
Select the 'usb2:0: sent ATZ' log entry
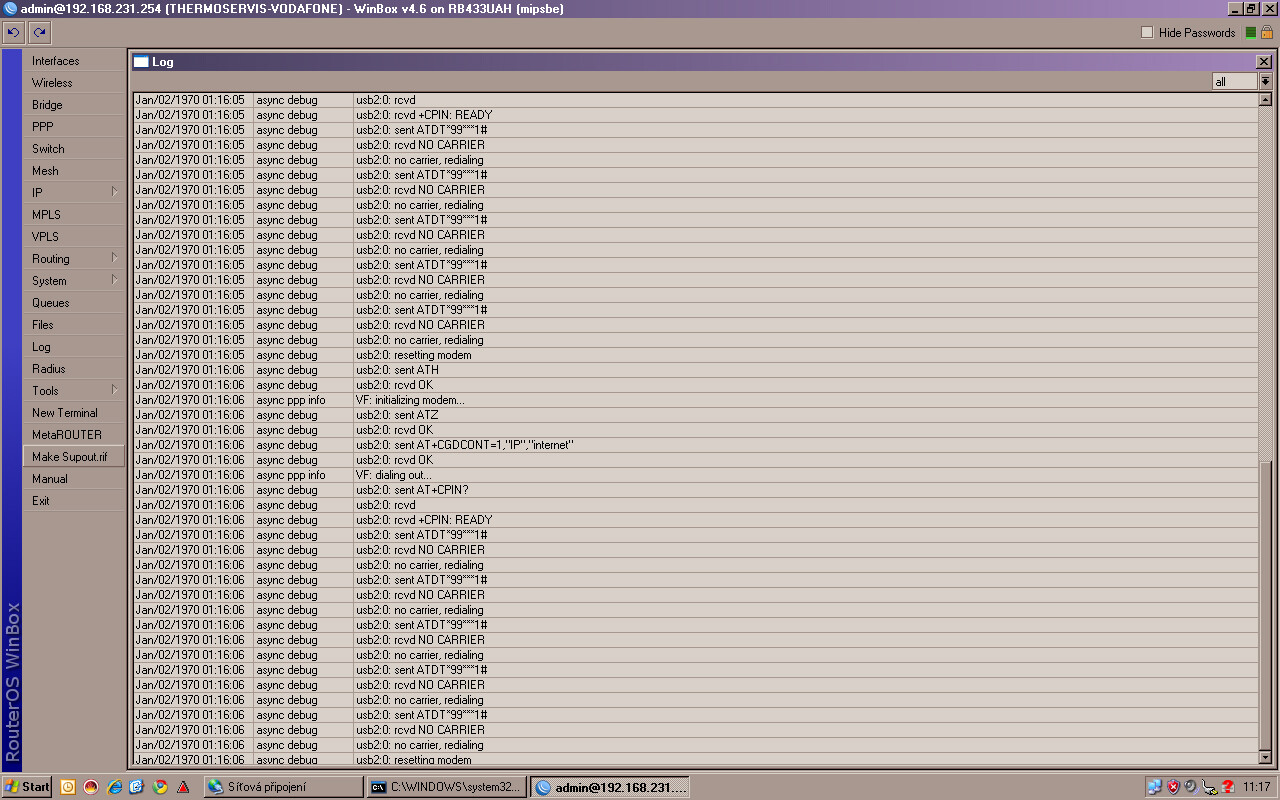coord(695,415)
